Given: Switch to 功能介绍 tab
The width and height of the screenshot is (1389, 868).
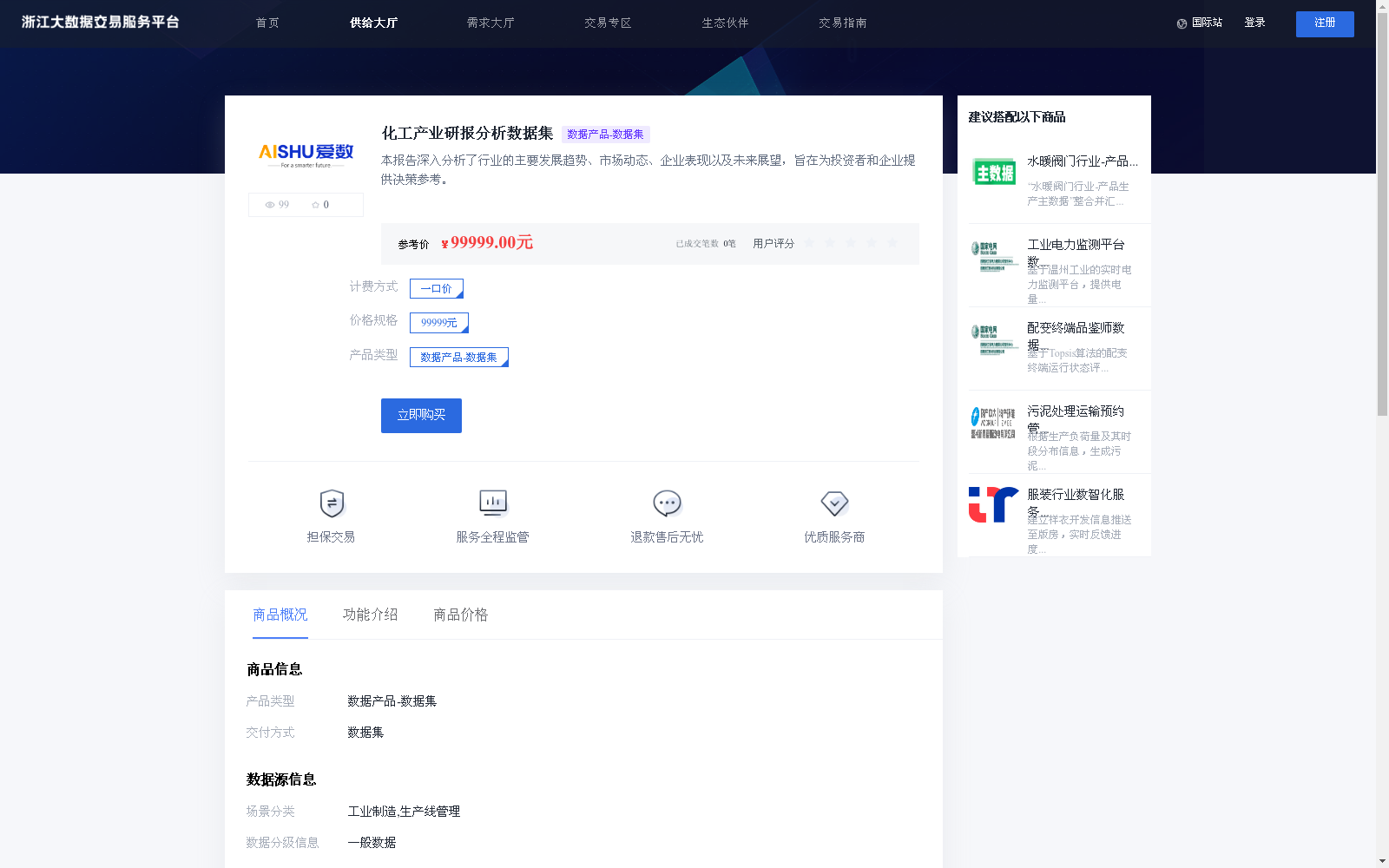Looking at the screenshot, I should pos(371,615).
